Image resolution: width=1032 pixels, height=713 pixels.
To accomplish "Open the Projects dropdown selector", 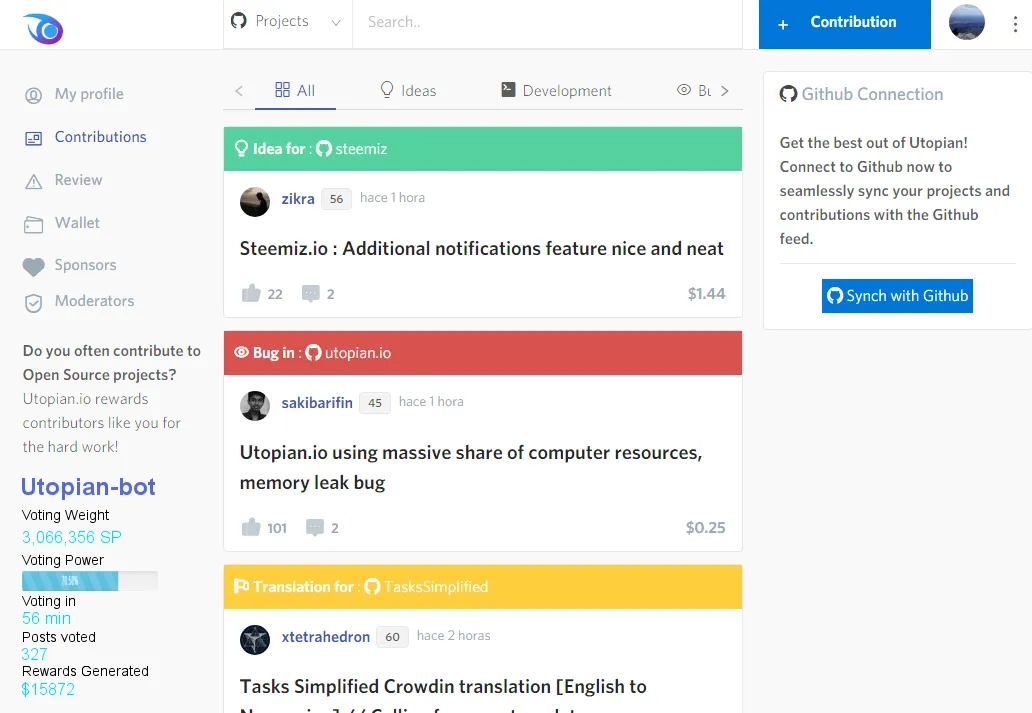I will click(287, 22).
